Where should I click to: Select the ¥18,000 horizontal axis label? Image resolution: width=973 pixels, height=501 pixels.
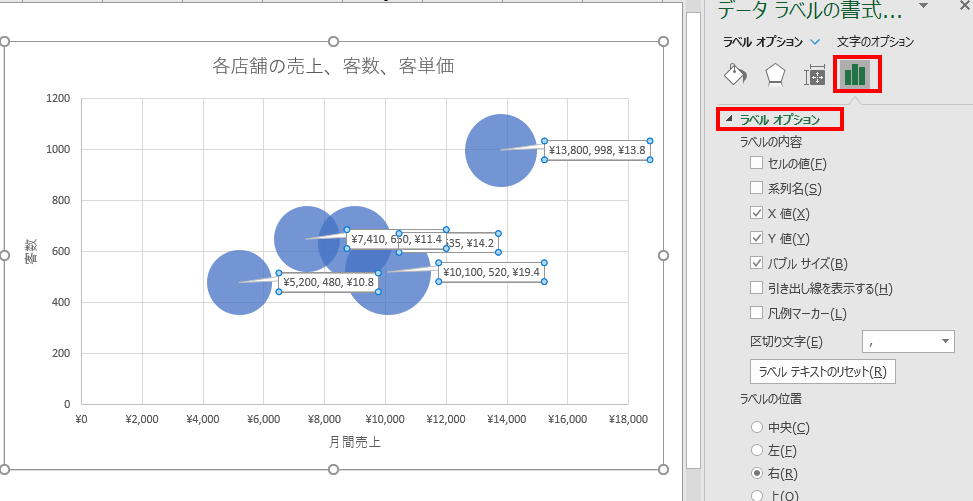[628, 419]
